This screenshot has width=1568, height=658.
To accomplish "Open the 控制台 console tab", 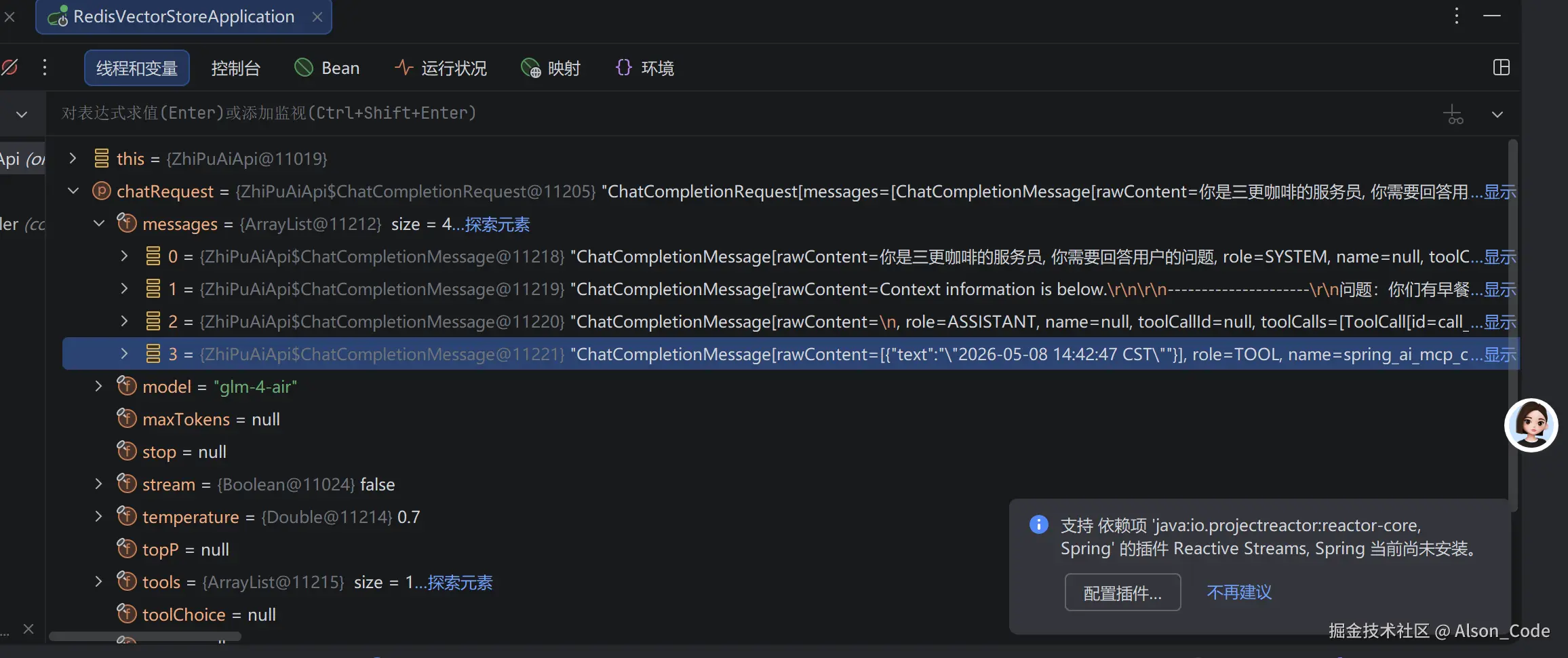I will (x=235, y=68).
